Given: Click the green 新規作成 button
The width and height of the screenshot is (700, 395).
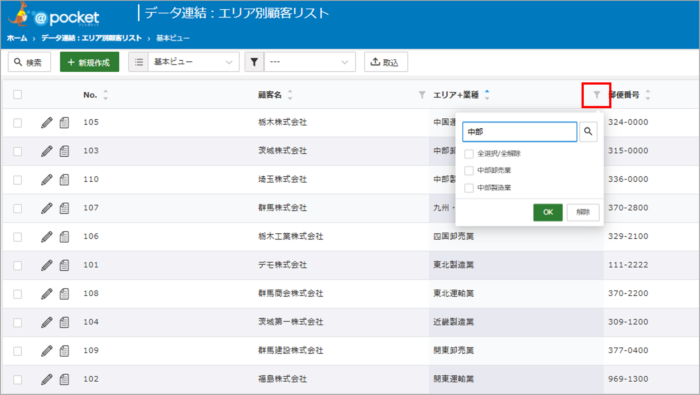Looking at the screenshot, I should click(89, 62).
